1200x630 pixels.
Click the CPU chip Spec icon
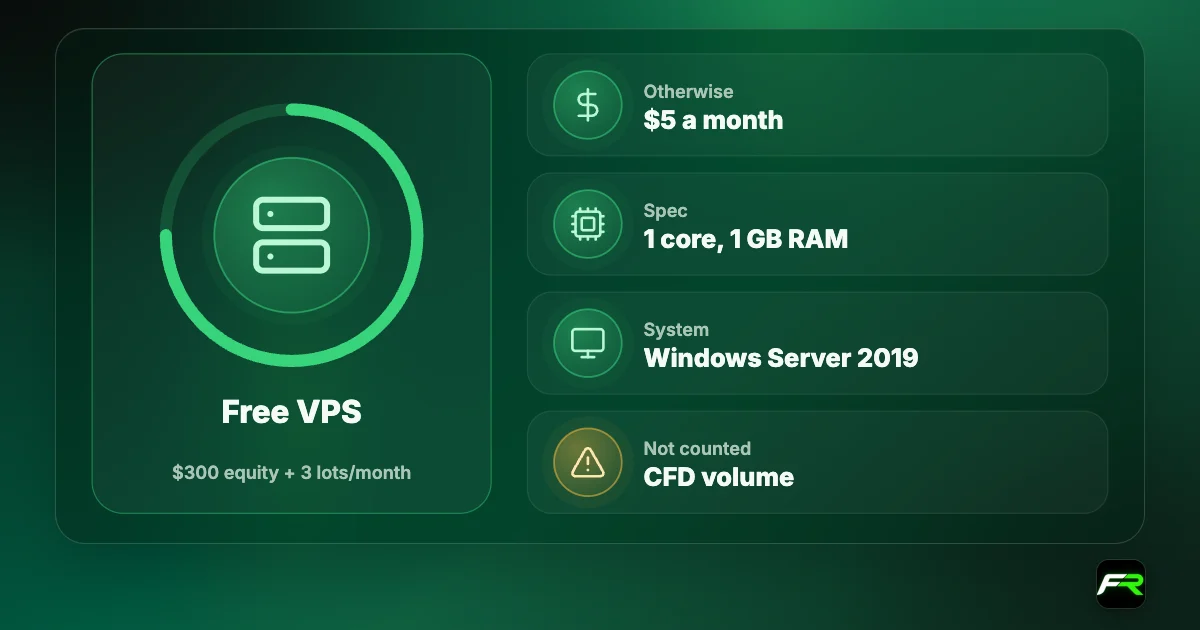[x=588, y=224]
